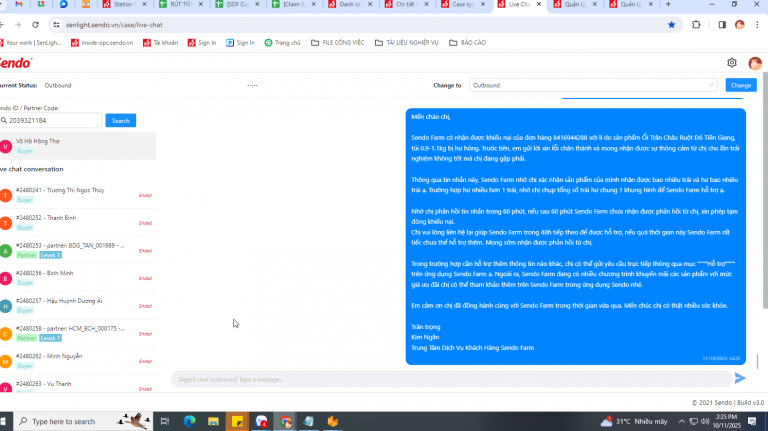The height and width of the screenshot is (431, 768).
Task: Open the BÁO CÁO bookmark folder
Action: [467, 43]
